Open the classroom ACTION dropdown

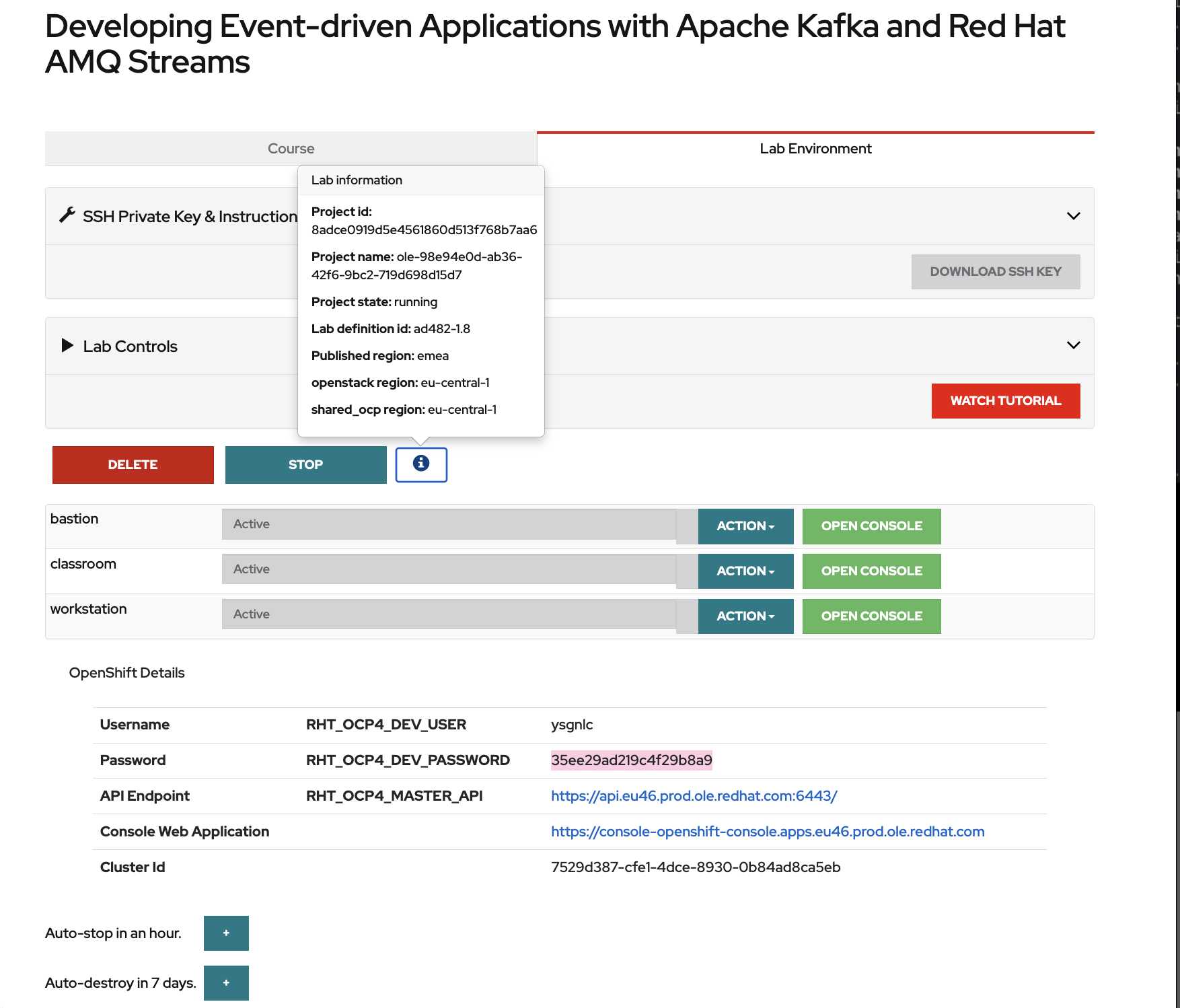coord(745,571)
